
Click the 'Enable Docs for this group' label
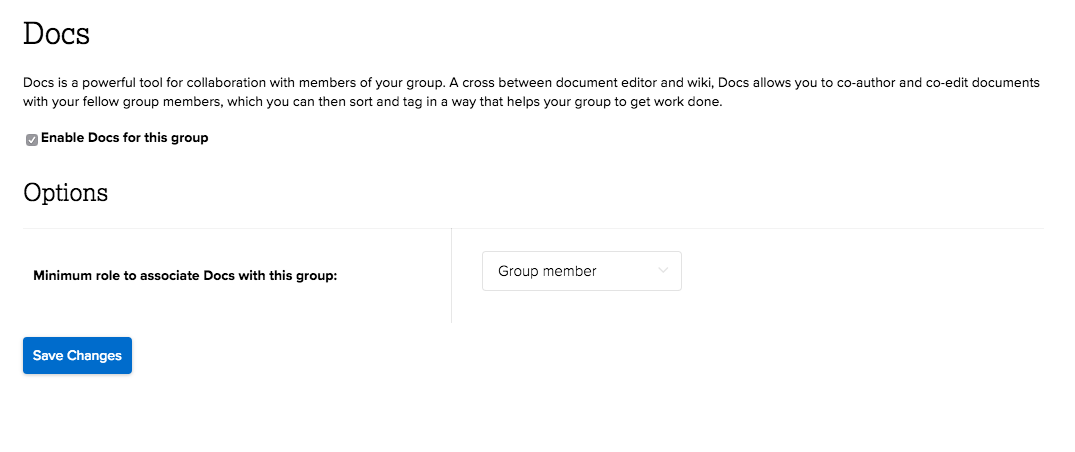coord(124,138)
